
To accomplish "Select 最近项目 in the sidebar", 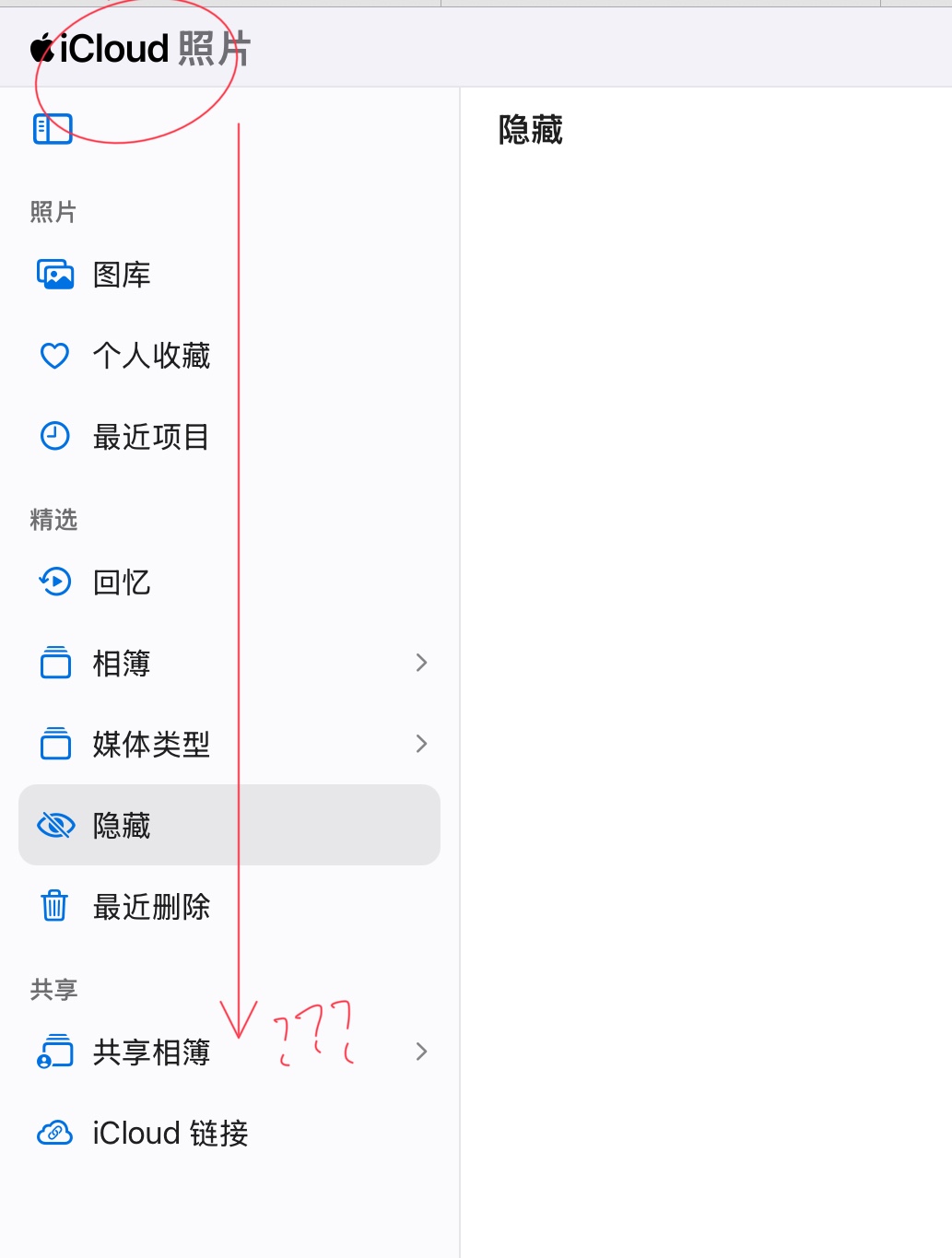I will pyautogui.click(x=229, y=436).
